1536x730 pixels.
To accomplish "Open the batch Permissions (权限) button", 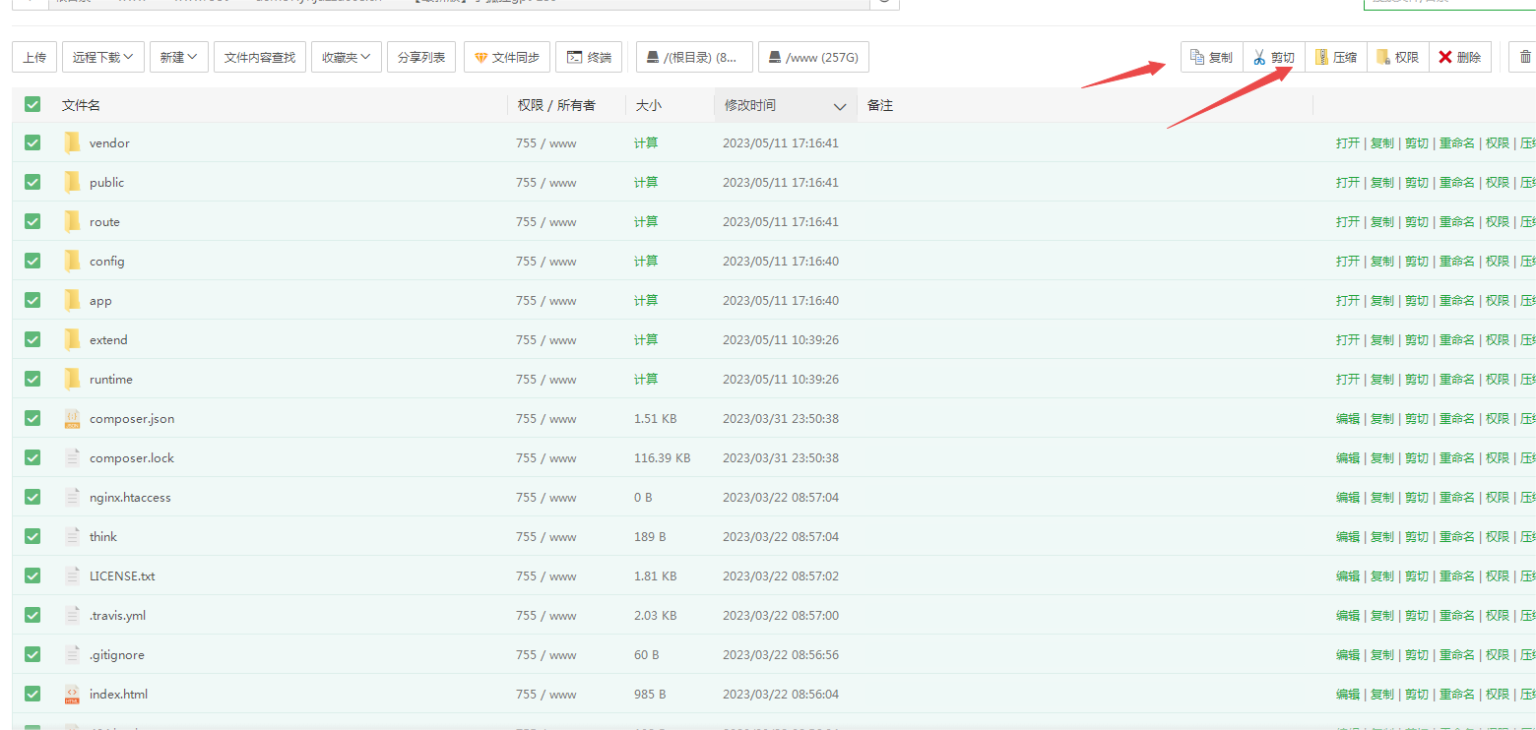I will [x=1398, y=57].
